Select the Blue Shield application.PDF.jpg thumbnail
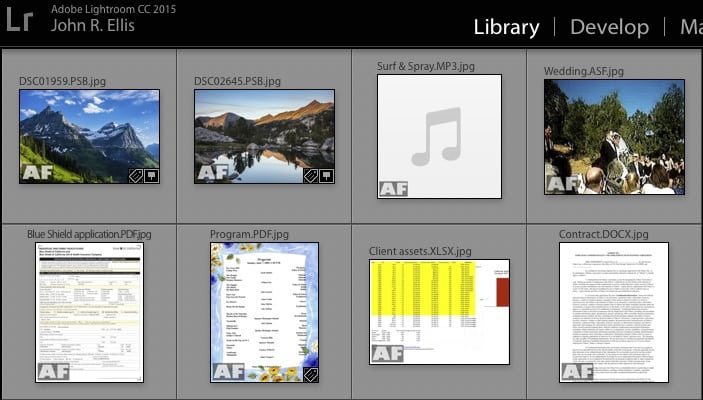This screenshot has height=400, width=703. pos(90,312)
